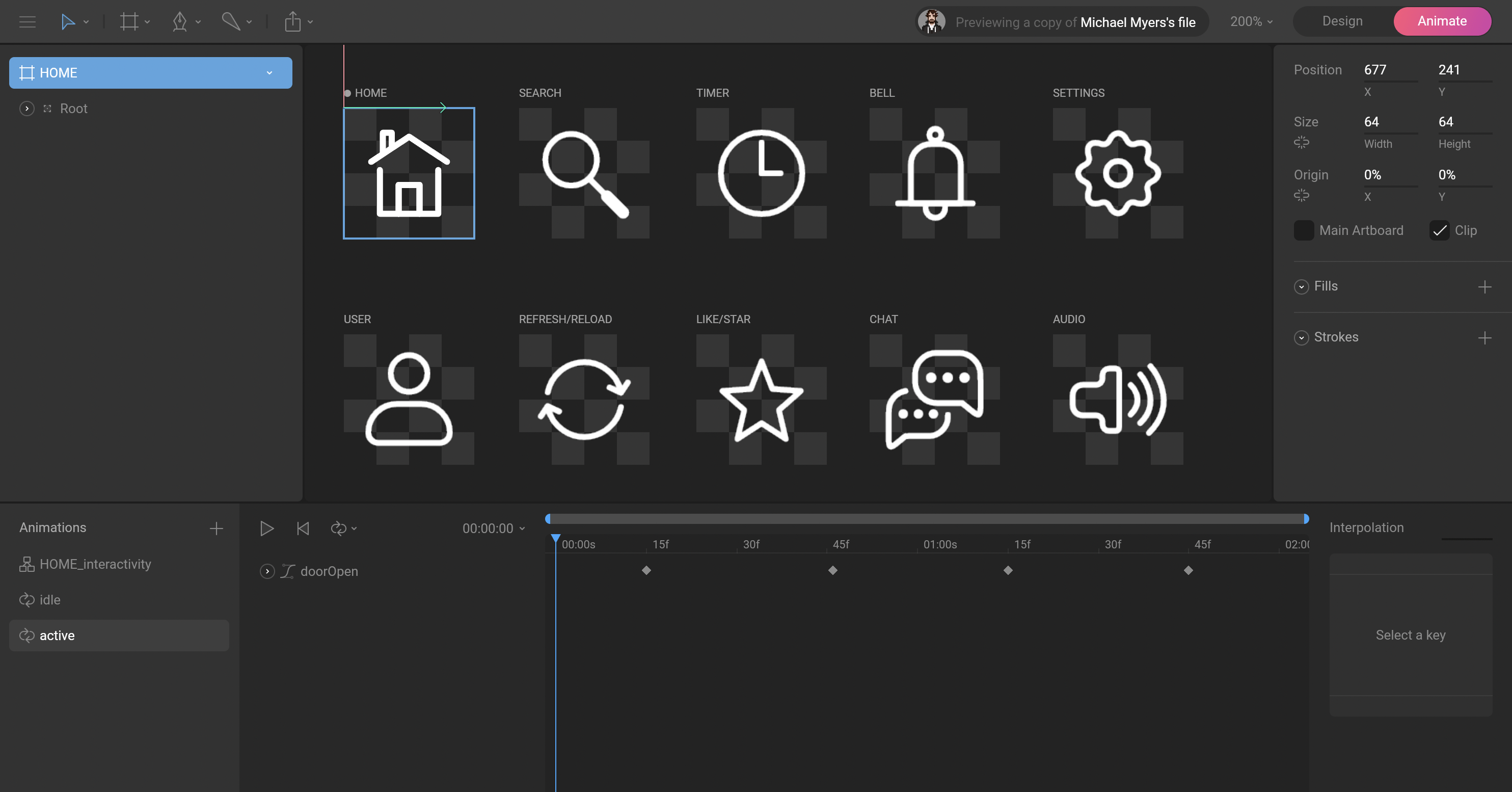
Task: Uncheck the Clip checkbox
Action: 1439,230
